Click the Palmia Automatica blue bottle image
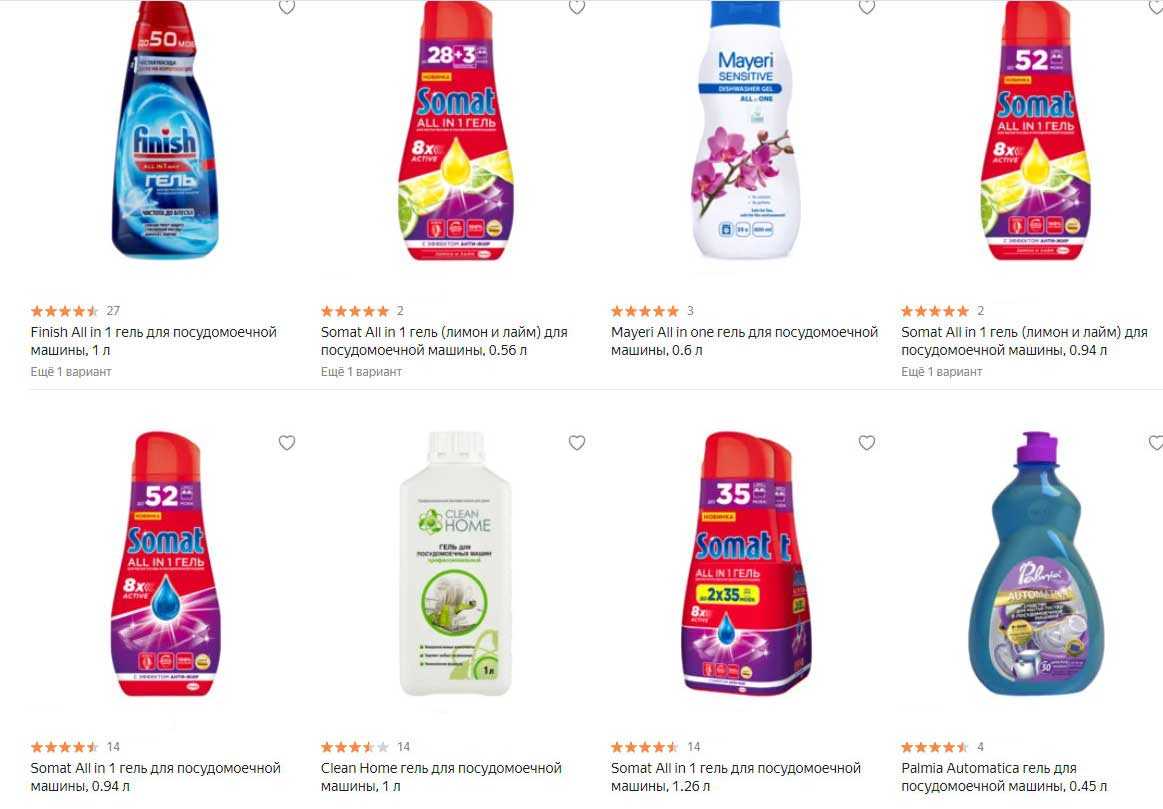1163x809 pixels. pyautogui.click(x=1035, y=565)
